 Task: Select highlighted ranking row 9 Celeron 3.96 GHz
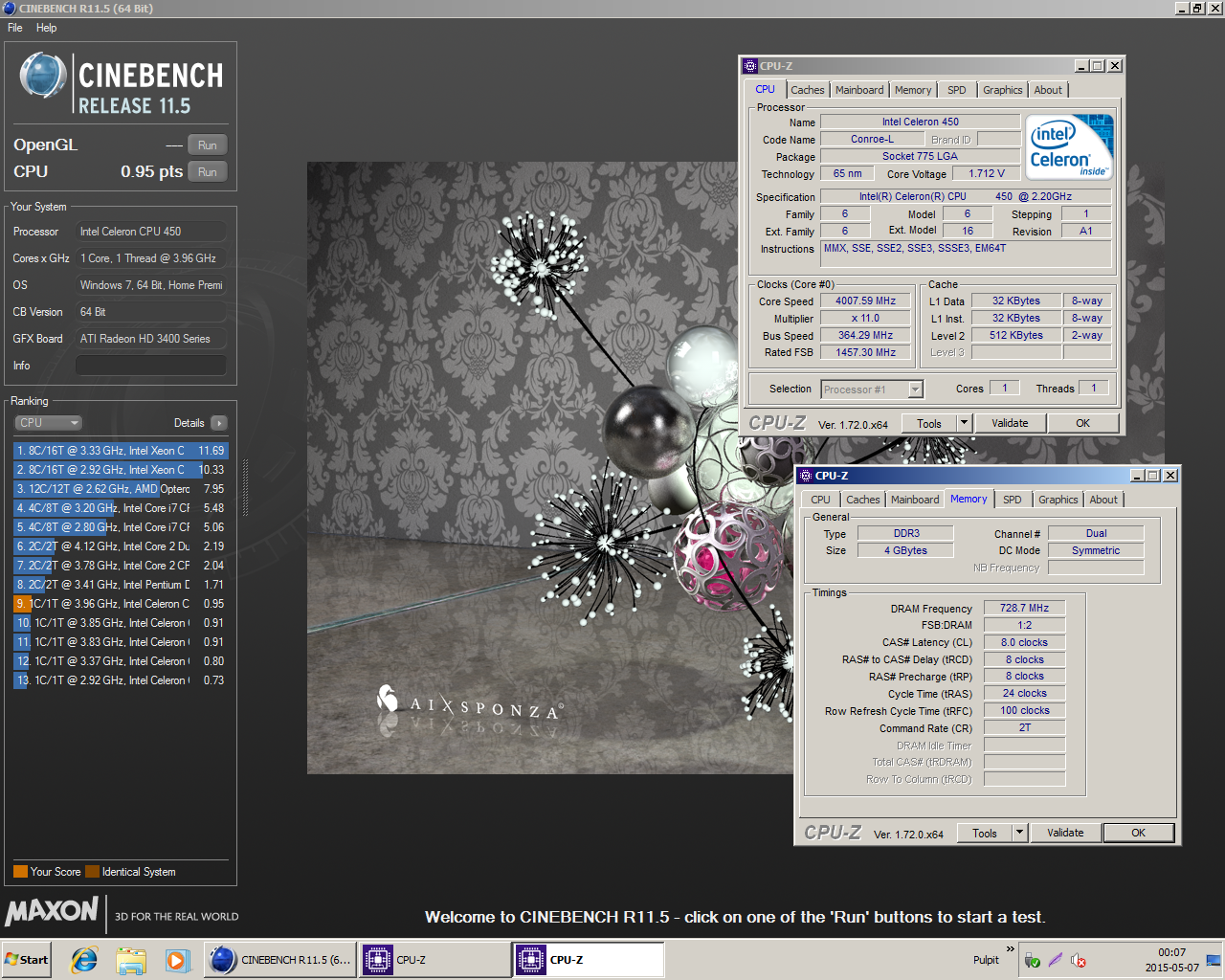[121, 604]
